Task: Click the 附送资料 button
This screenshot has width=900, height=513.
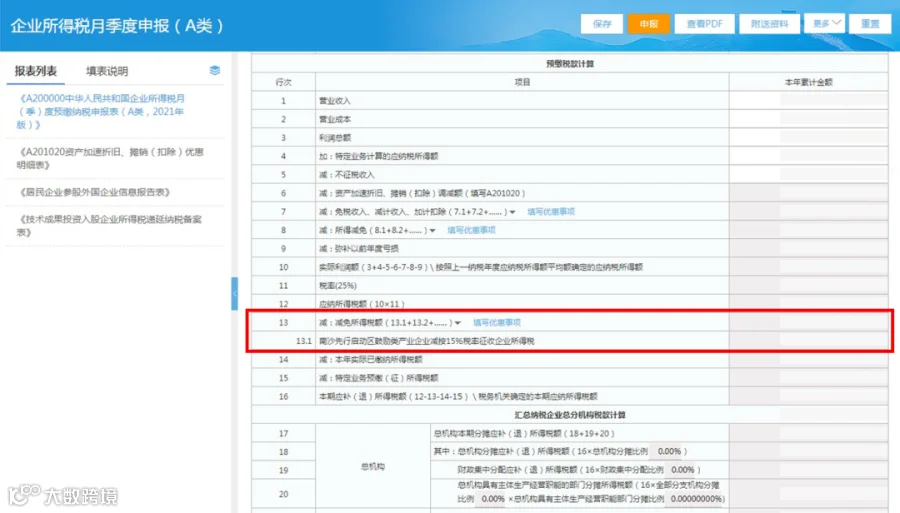Action: point(769,24)
